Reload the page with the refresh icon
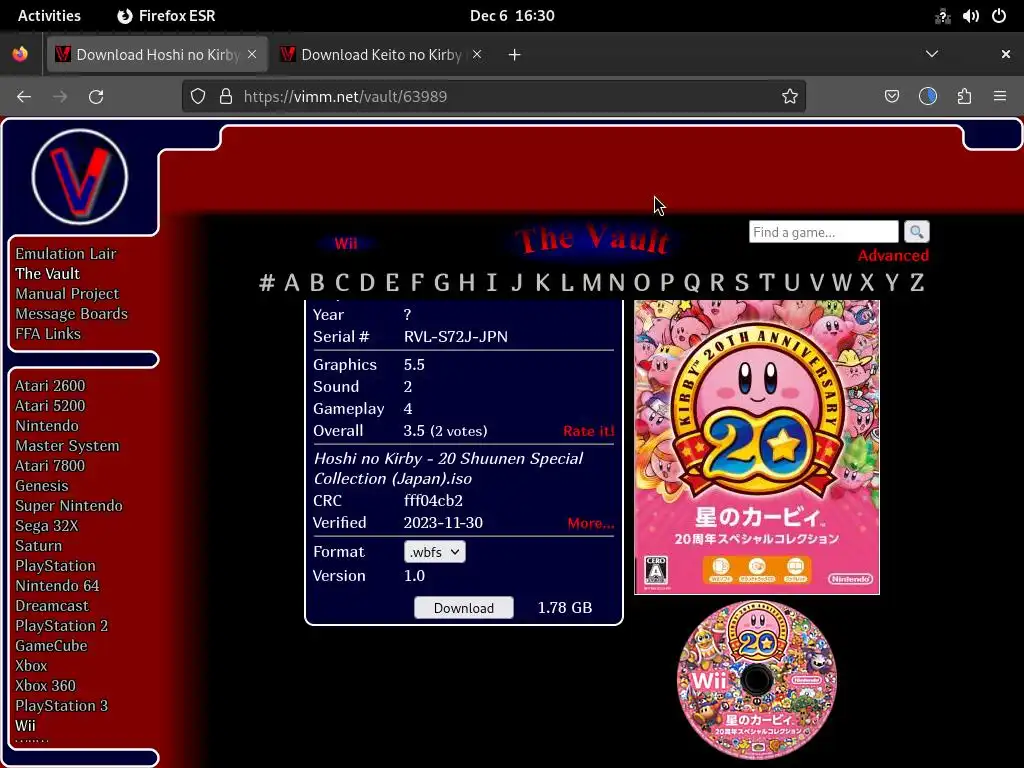 pos(96,97)
